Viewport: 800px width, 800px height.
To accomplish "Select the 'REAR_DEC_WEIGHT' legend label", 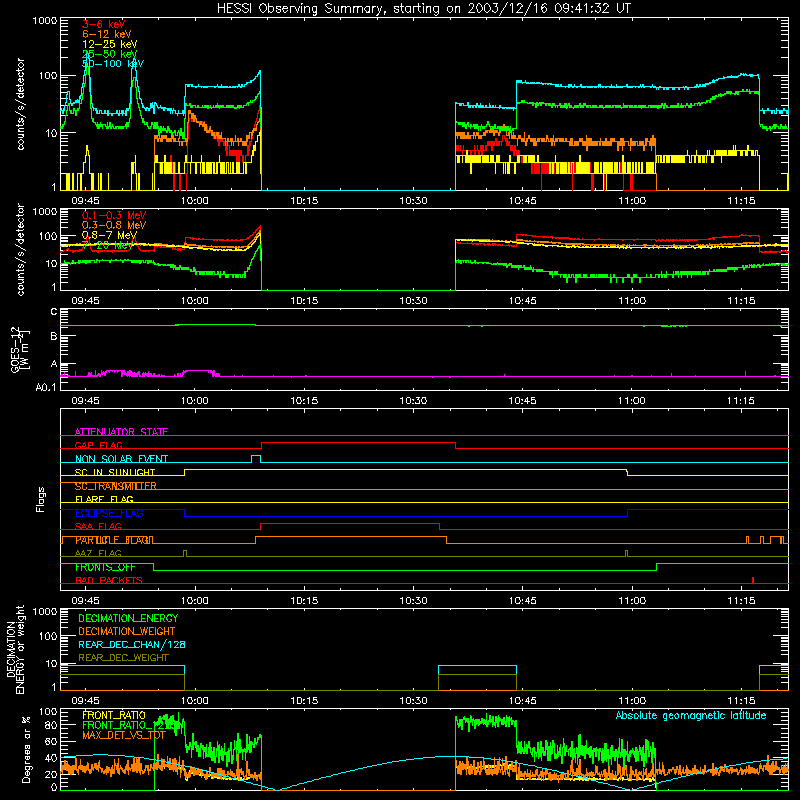I will click(x=123, y=658).
